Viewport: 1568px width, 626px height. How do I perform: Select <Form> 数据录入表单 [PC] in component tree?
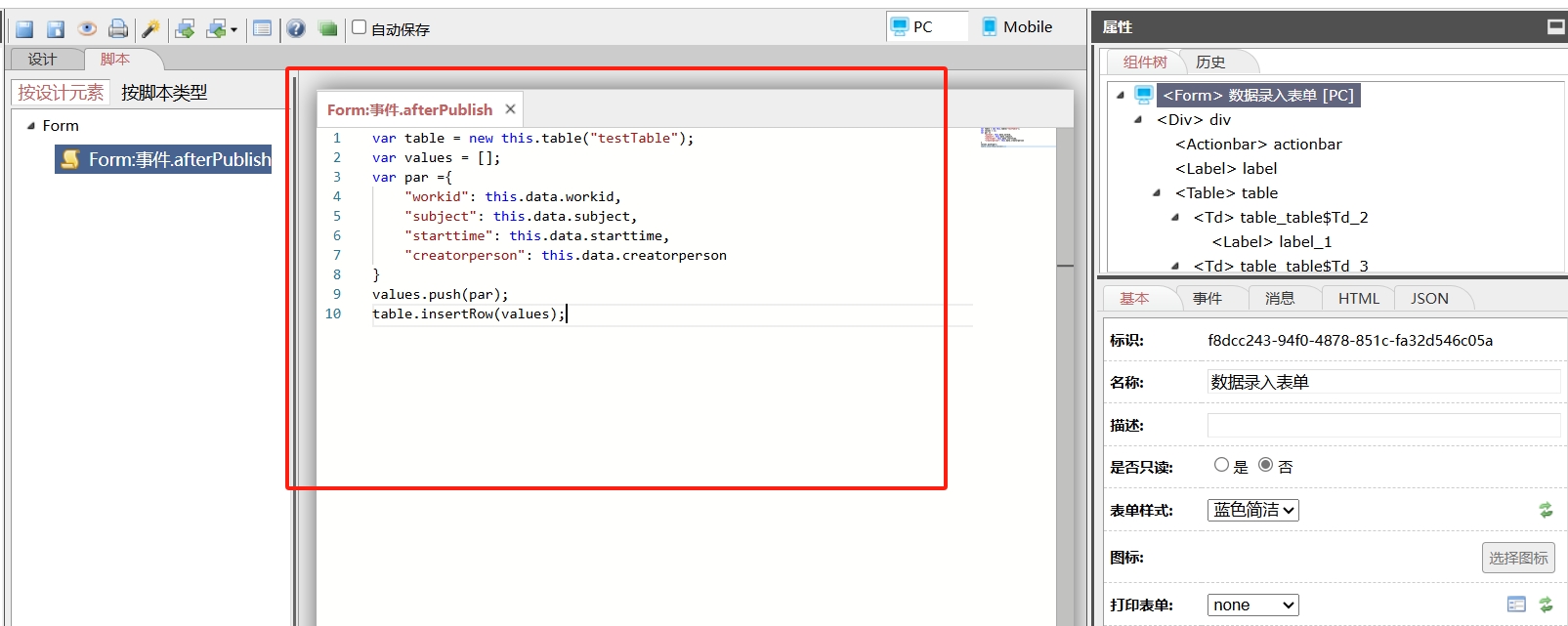[1258, 95]
